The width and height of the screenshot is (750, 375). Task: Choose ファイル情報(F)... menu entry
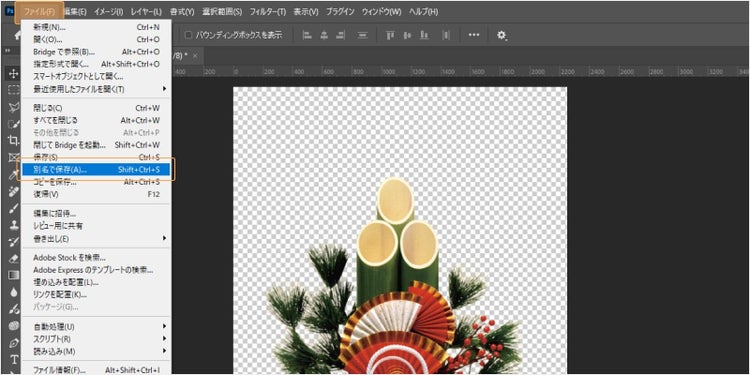[x=96, y=370]
